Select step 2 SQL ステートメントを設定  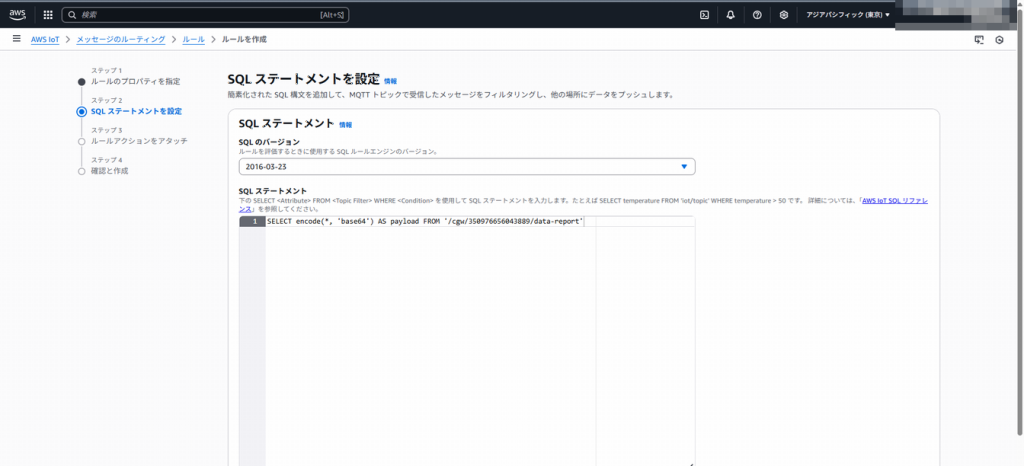click(x=136, y=111)
